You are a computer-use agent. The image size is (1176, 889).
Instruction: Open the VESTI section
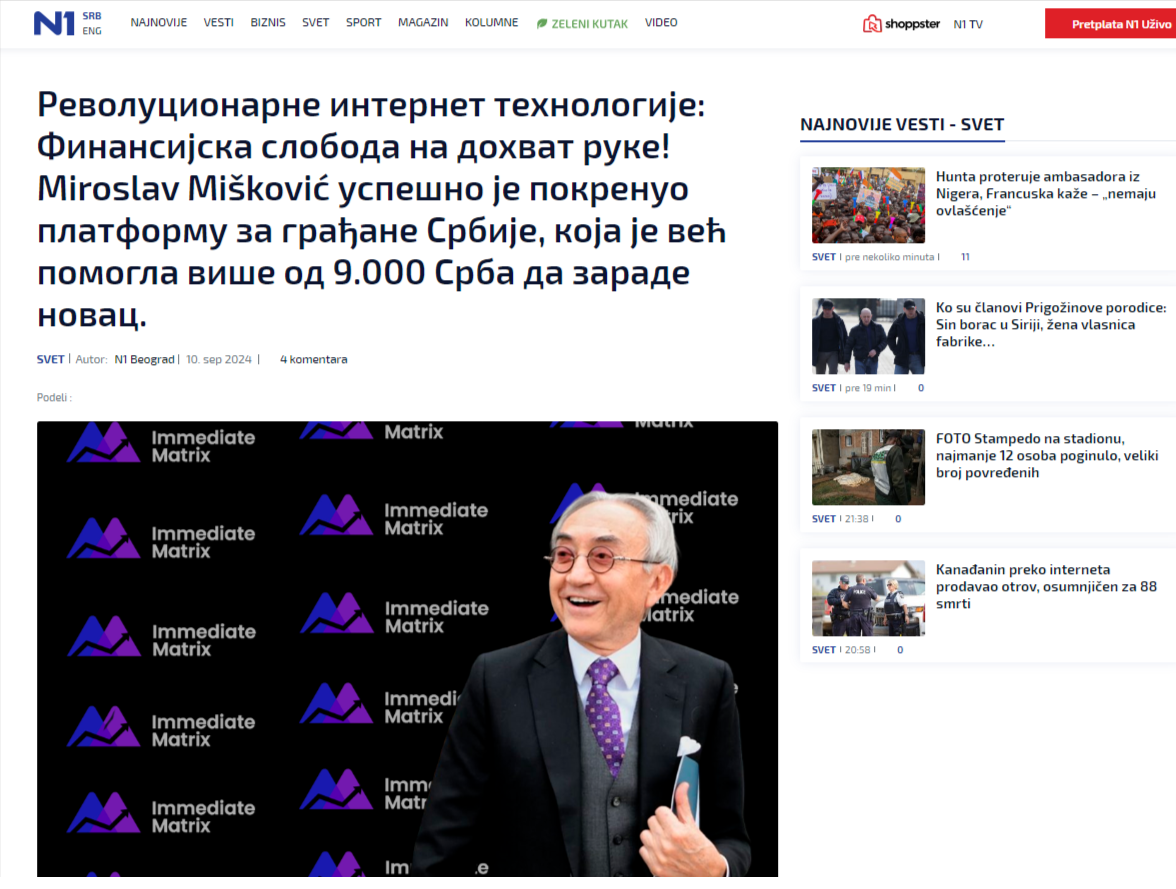pyautogui.click(x=218, y=23)
